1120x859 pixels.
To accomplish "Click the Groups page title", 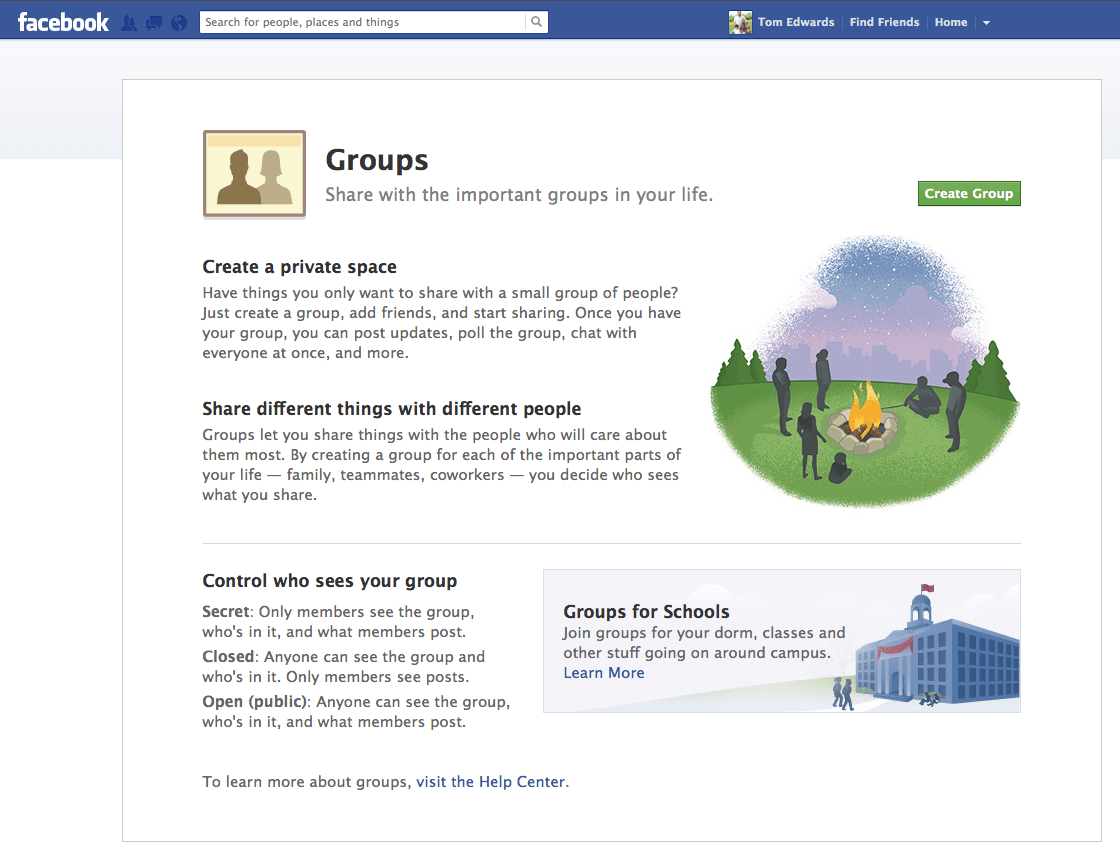I will click(x=376, y=160).
